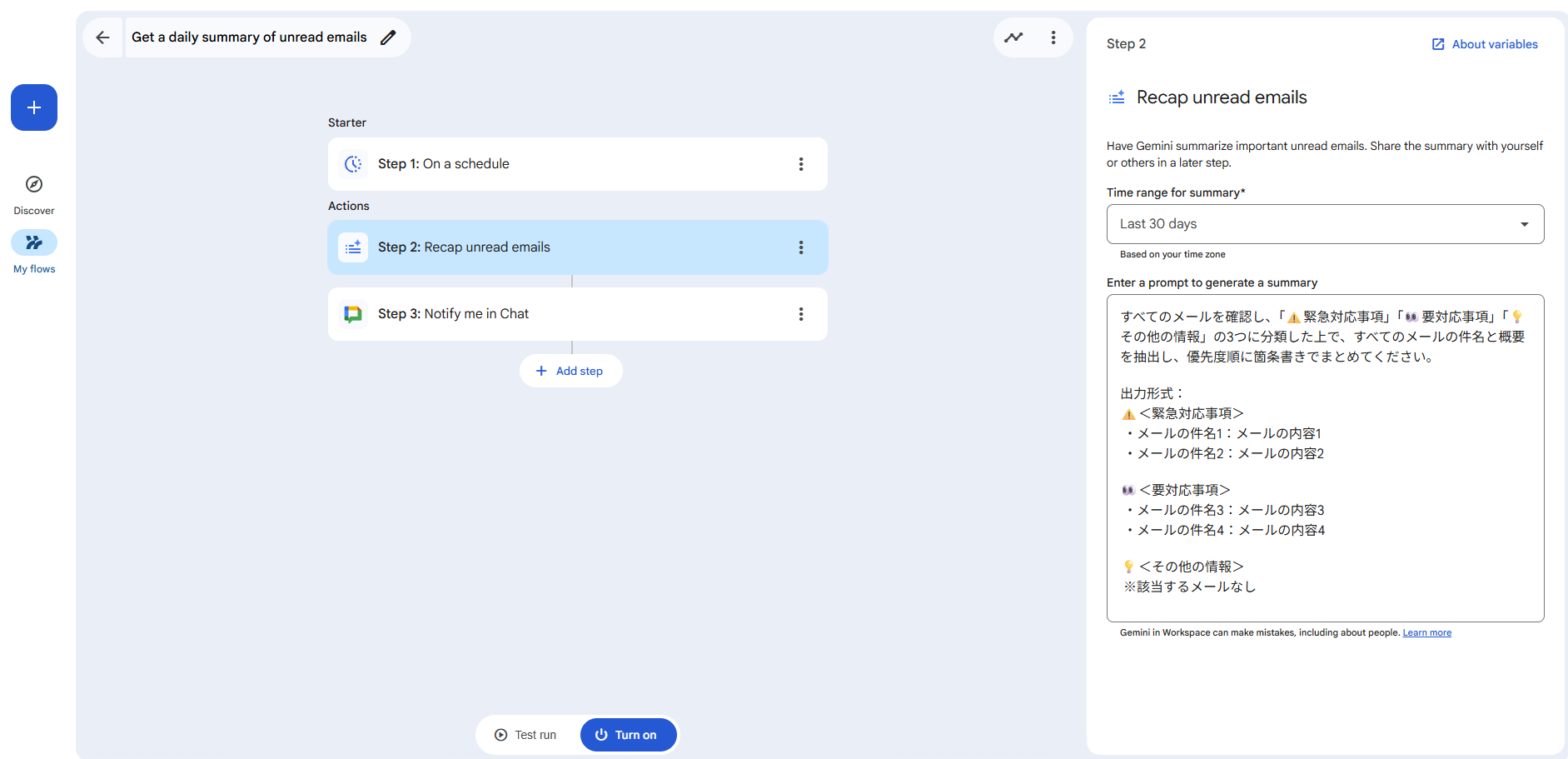The image size is (1568, 759).
Task: Open Discover via the compass icon
Action: (x=34, y=184)
